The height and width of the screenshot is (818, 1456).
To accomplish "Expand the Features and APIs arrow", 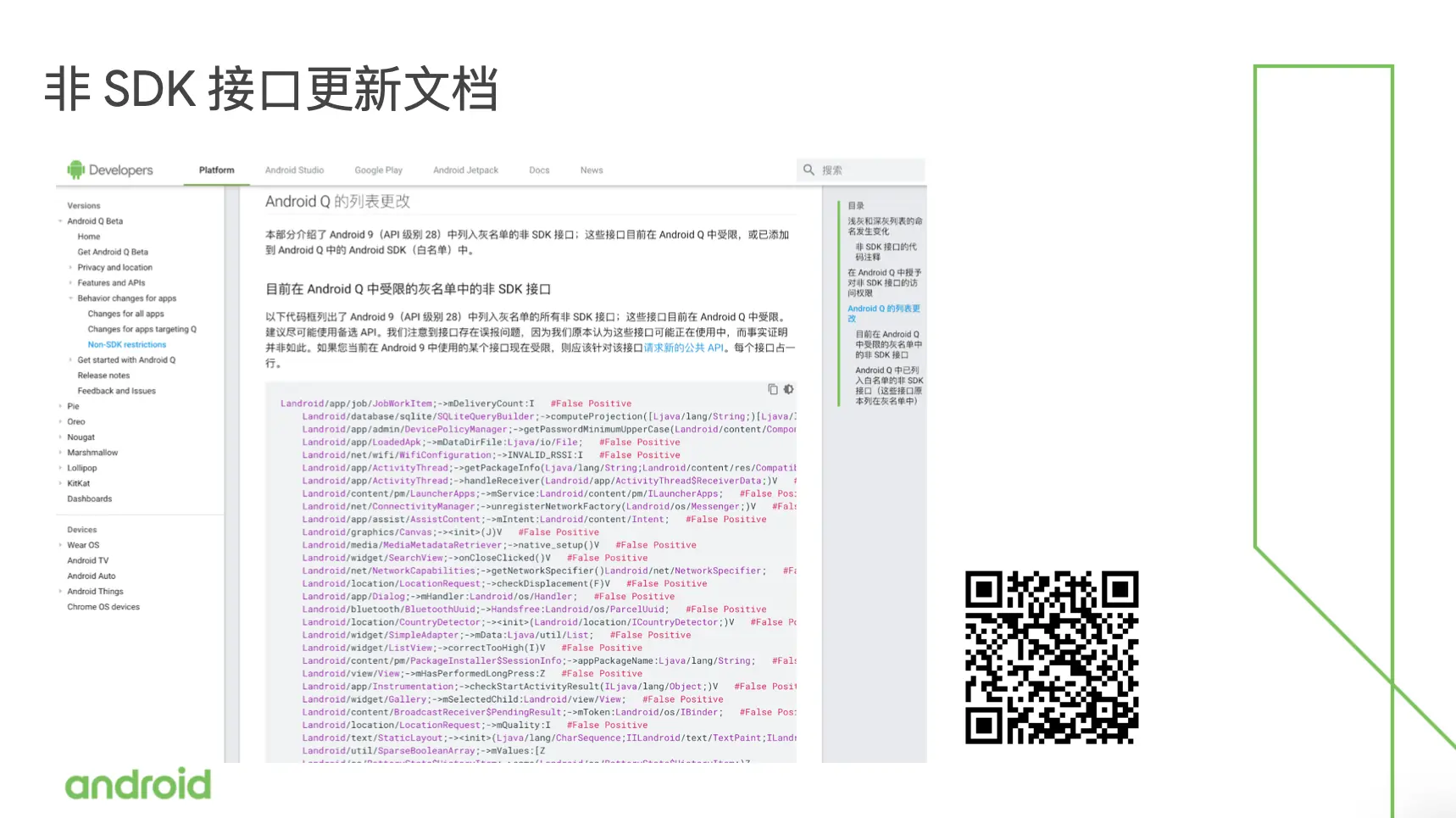I will (70, 283).
